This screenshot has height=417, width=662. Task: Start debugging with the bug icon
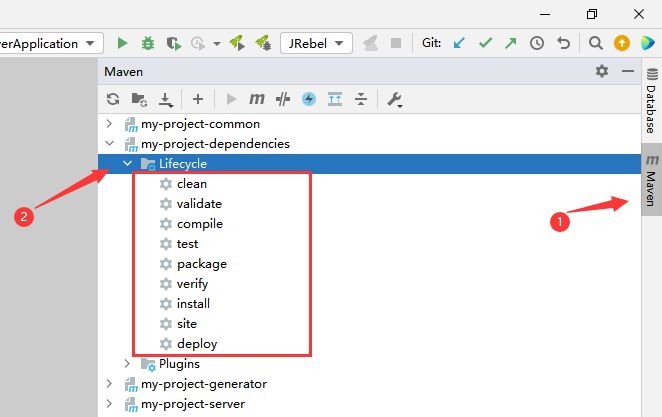coord(148,43)
